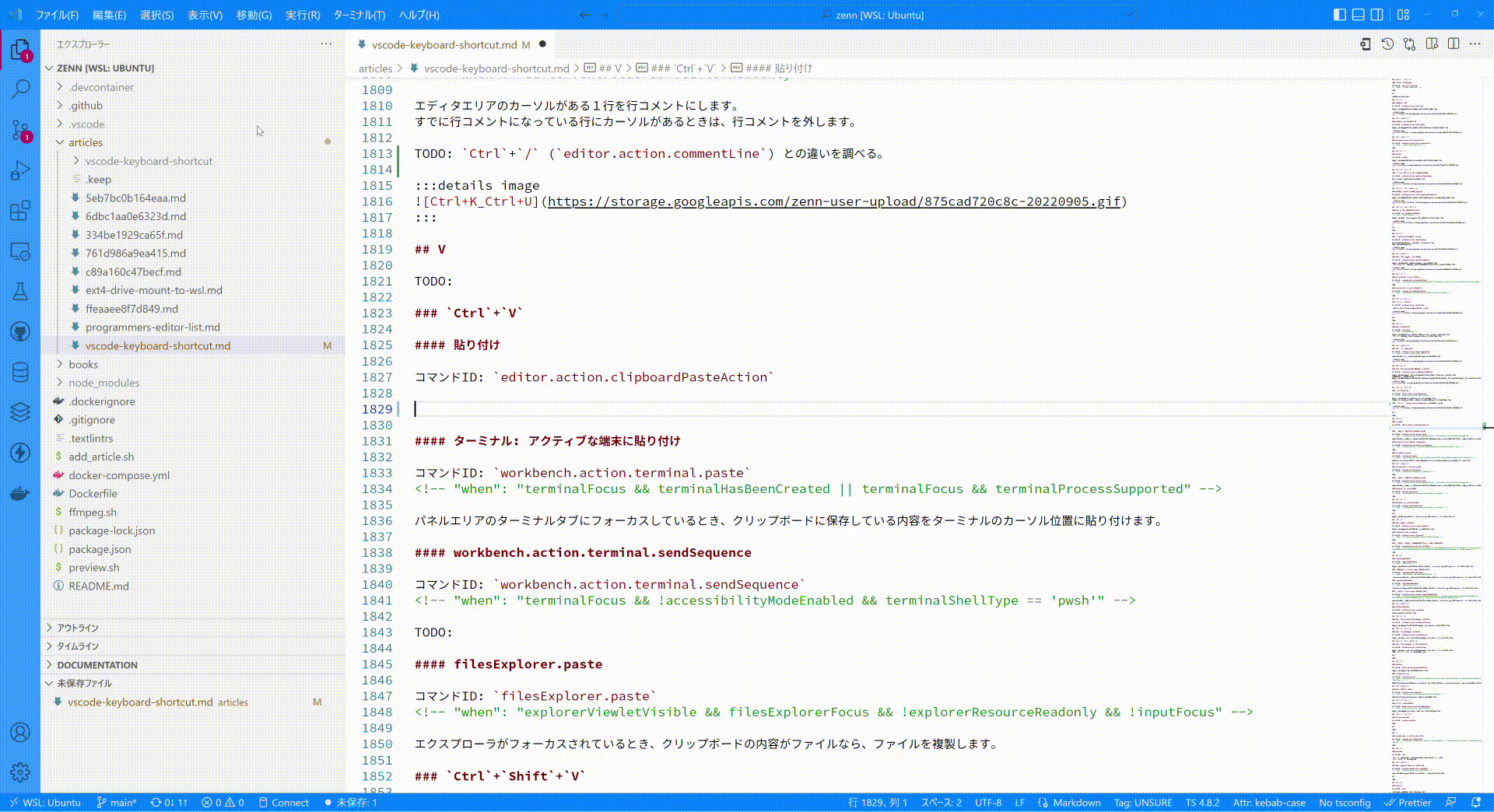The width and height of the screenshot is (1494, 812).
Task: Open Explorer panel more actions ellipsis
Action: click(326, 44)
